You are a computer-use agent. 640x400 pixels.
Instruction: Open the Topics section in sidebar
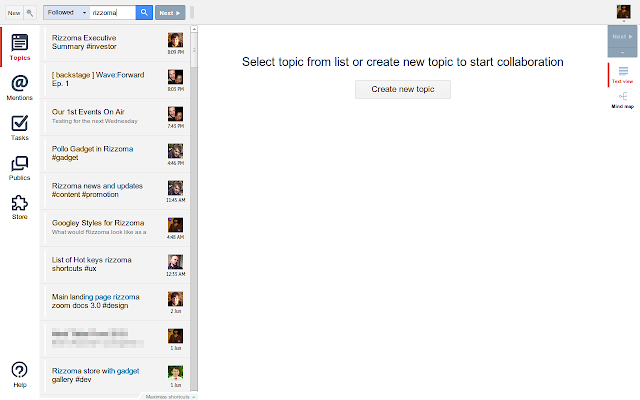(19, 47)
